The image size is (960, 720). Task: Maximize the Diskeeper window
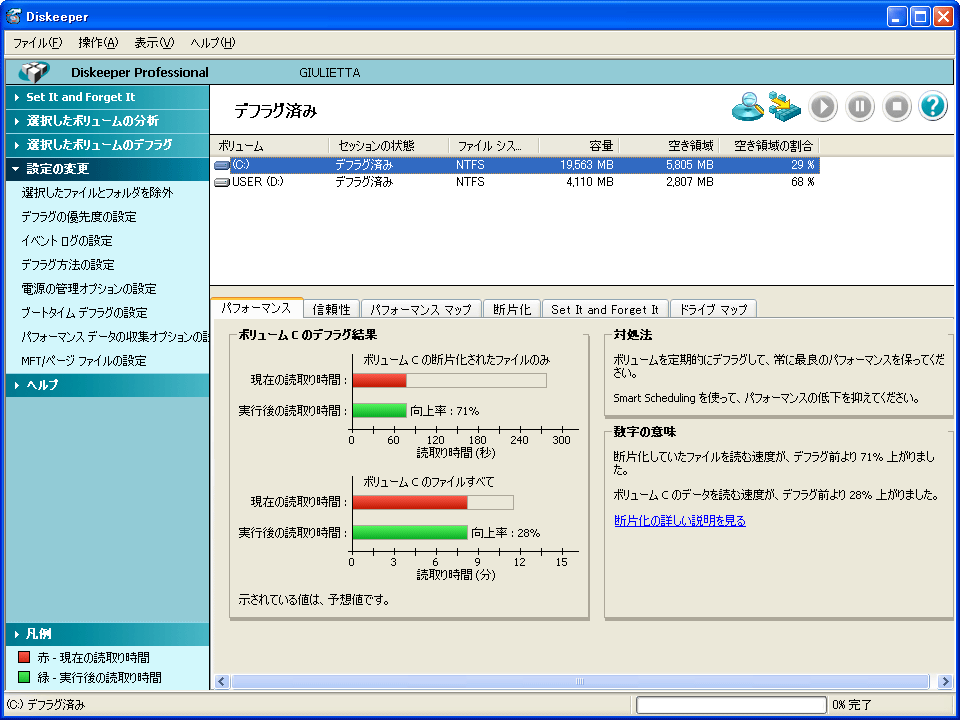point(920,17)
